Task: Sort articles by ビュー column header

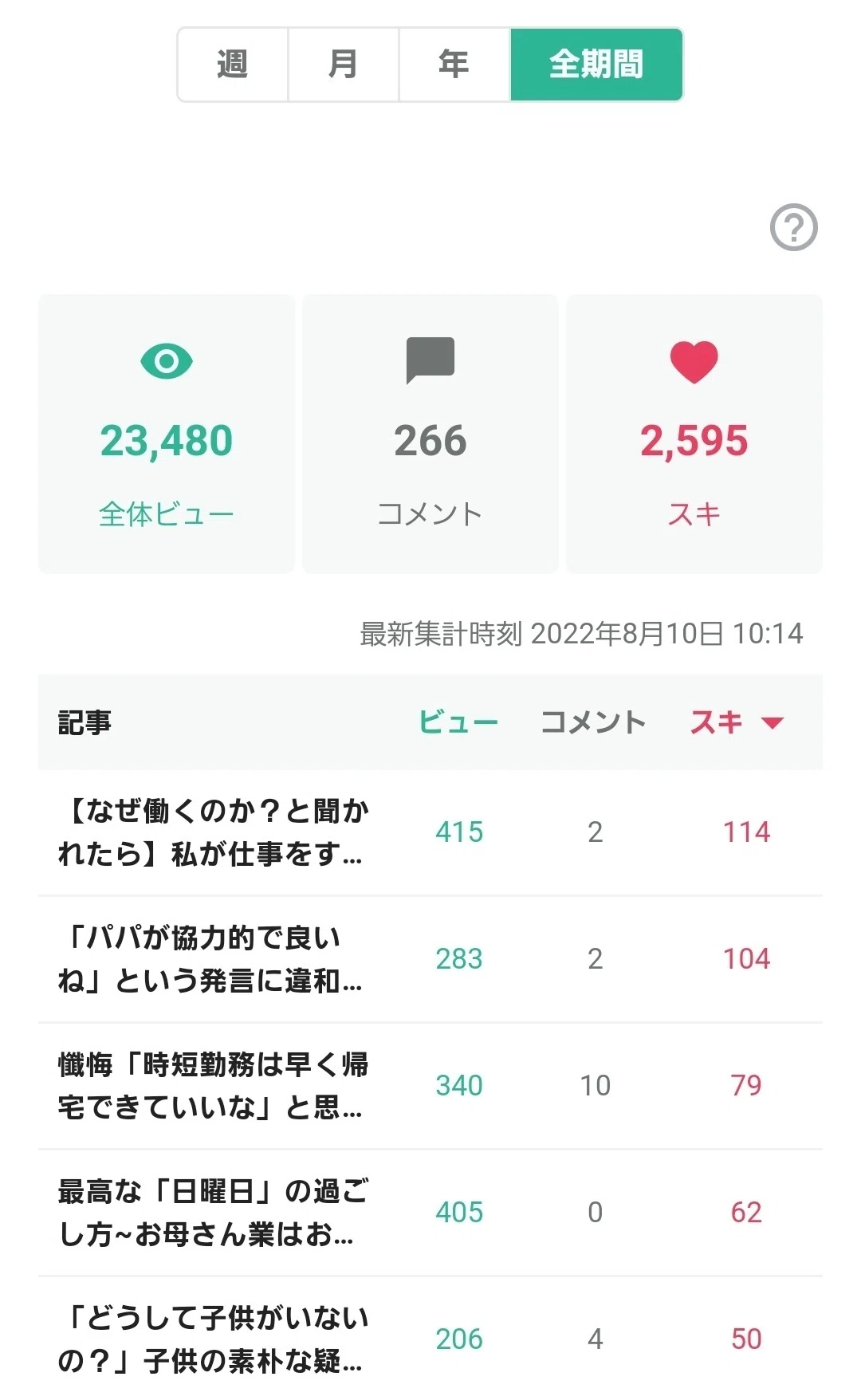Action: coord(458,722)
